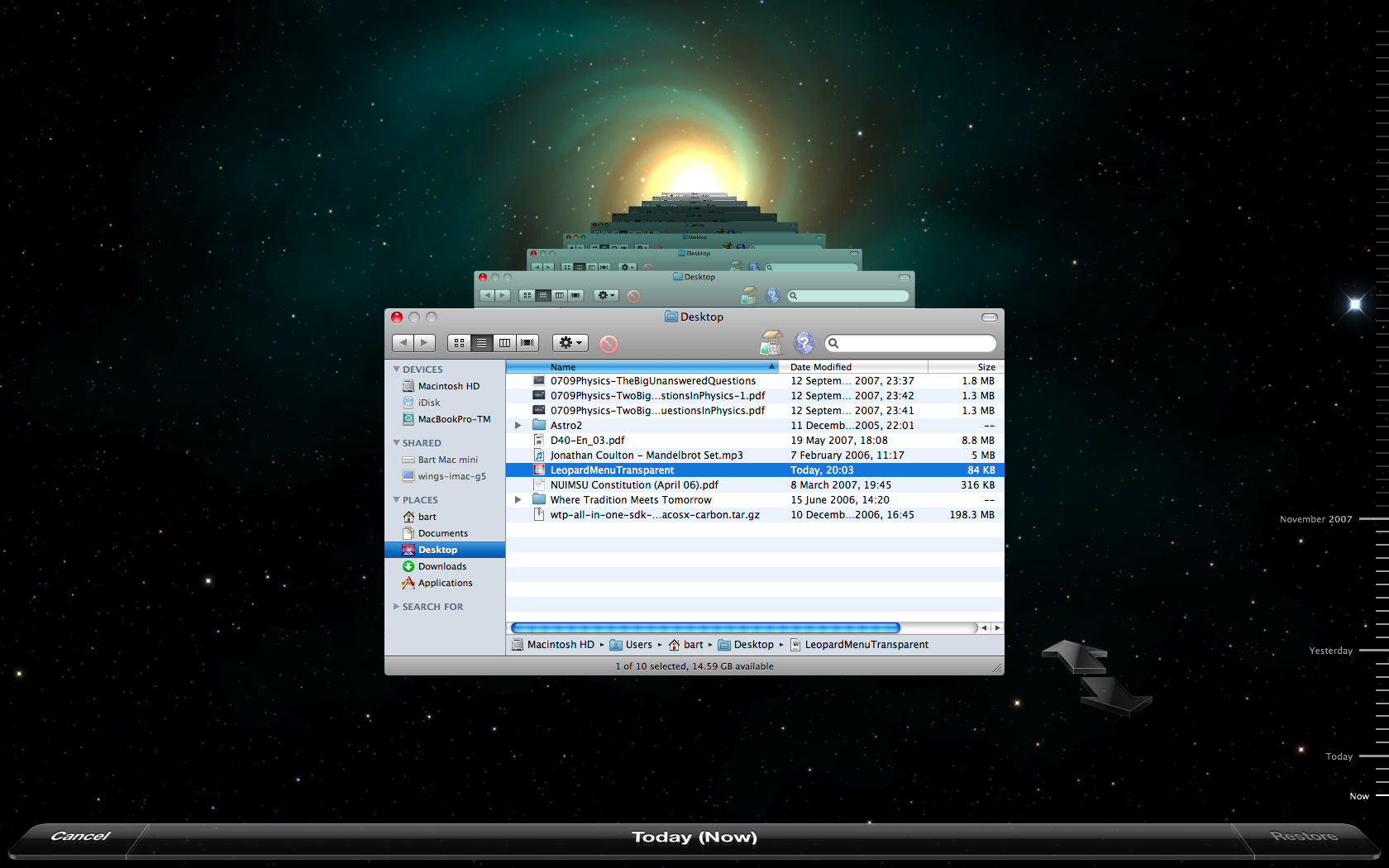This screenshot has width=1389, height=868.
Task: Expand Where Tradition Meets Tomorrow folder triangle
Action: [x=518, y=500]
